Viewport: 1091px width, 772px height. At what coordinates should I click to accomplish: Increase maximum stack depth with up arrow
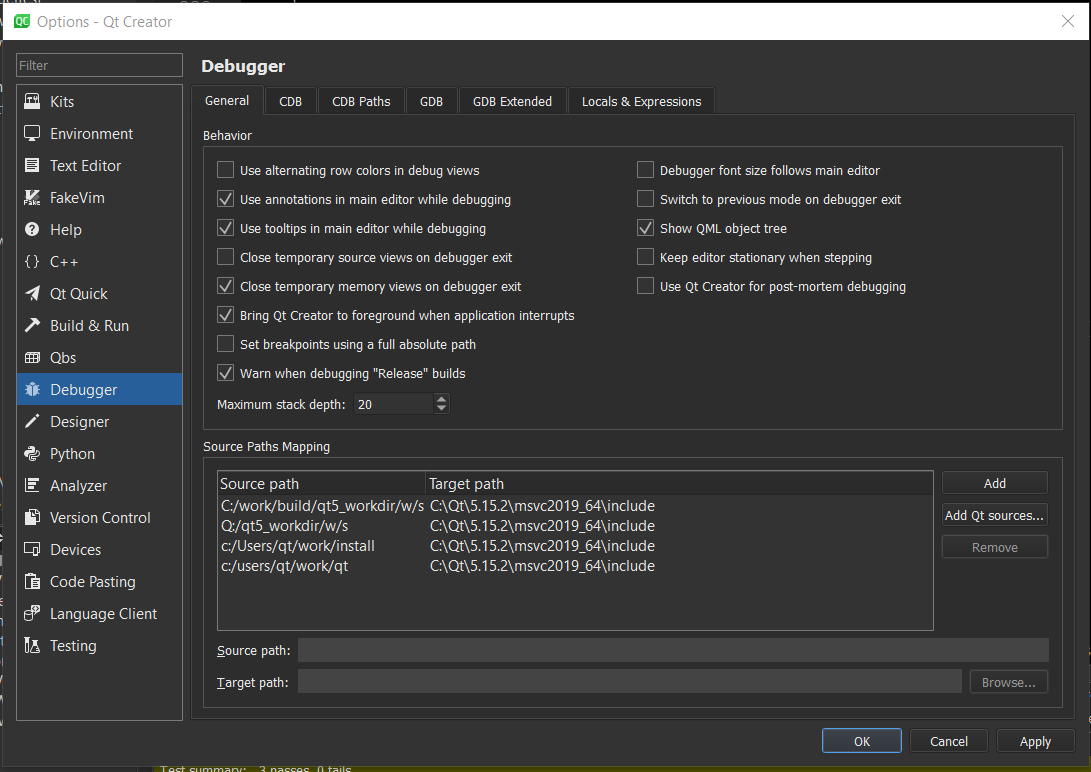click(441, 399)
